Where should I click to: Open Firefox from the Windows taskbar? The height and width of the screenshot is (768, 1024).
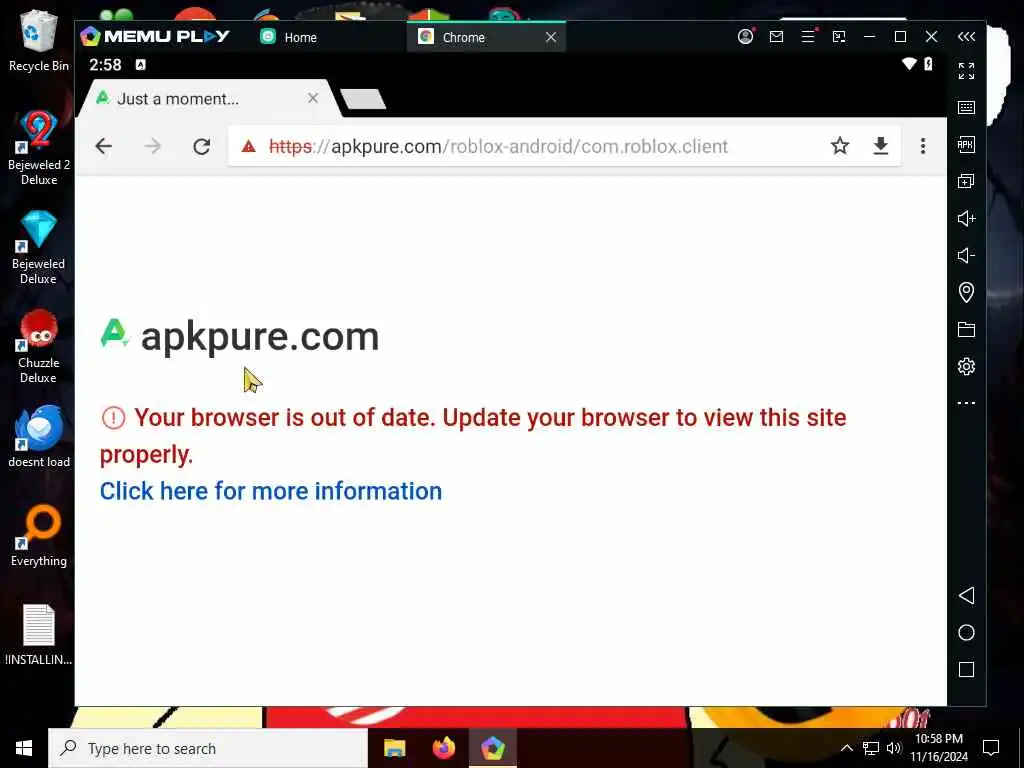coord(443,748)
